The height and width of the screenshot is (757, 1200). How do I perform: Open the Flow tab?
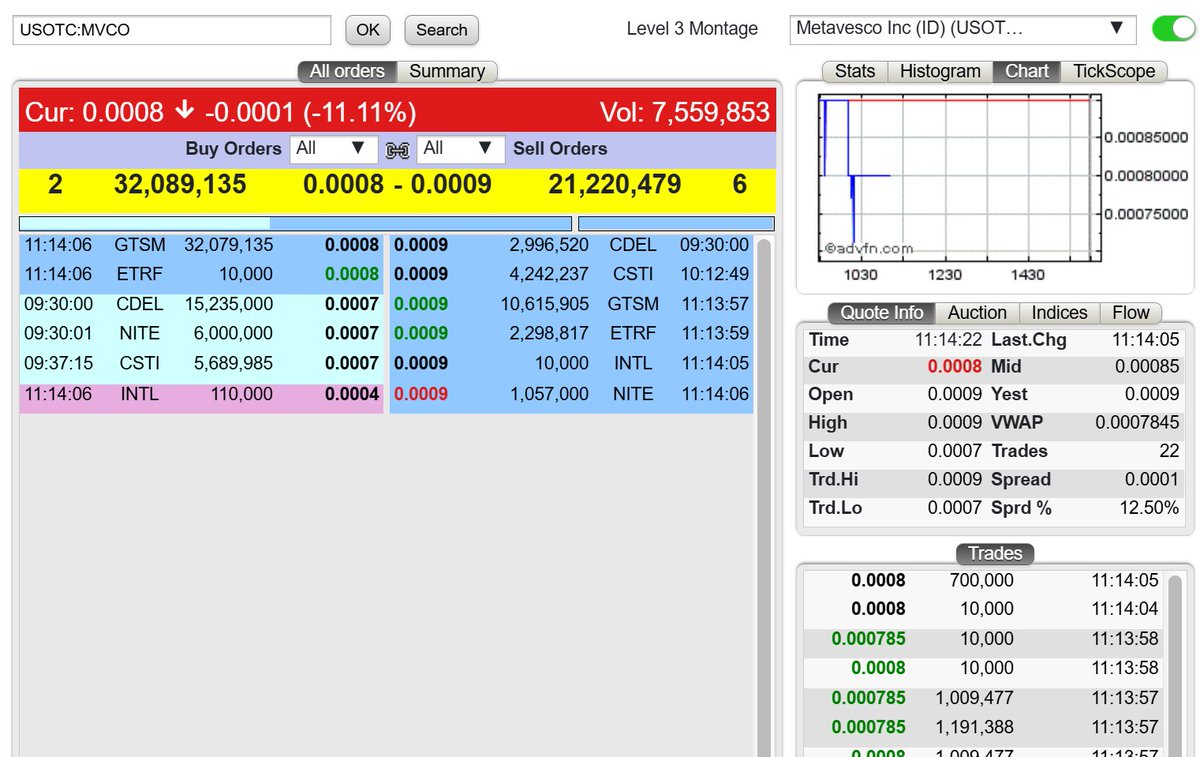(1131, 313)
